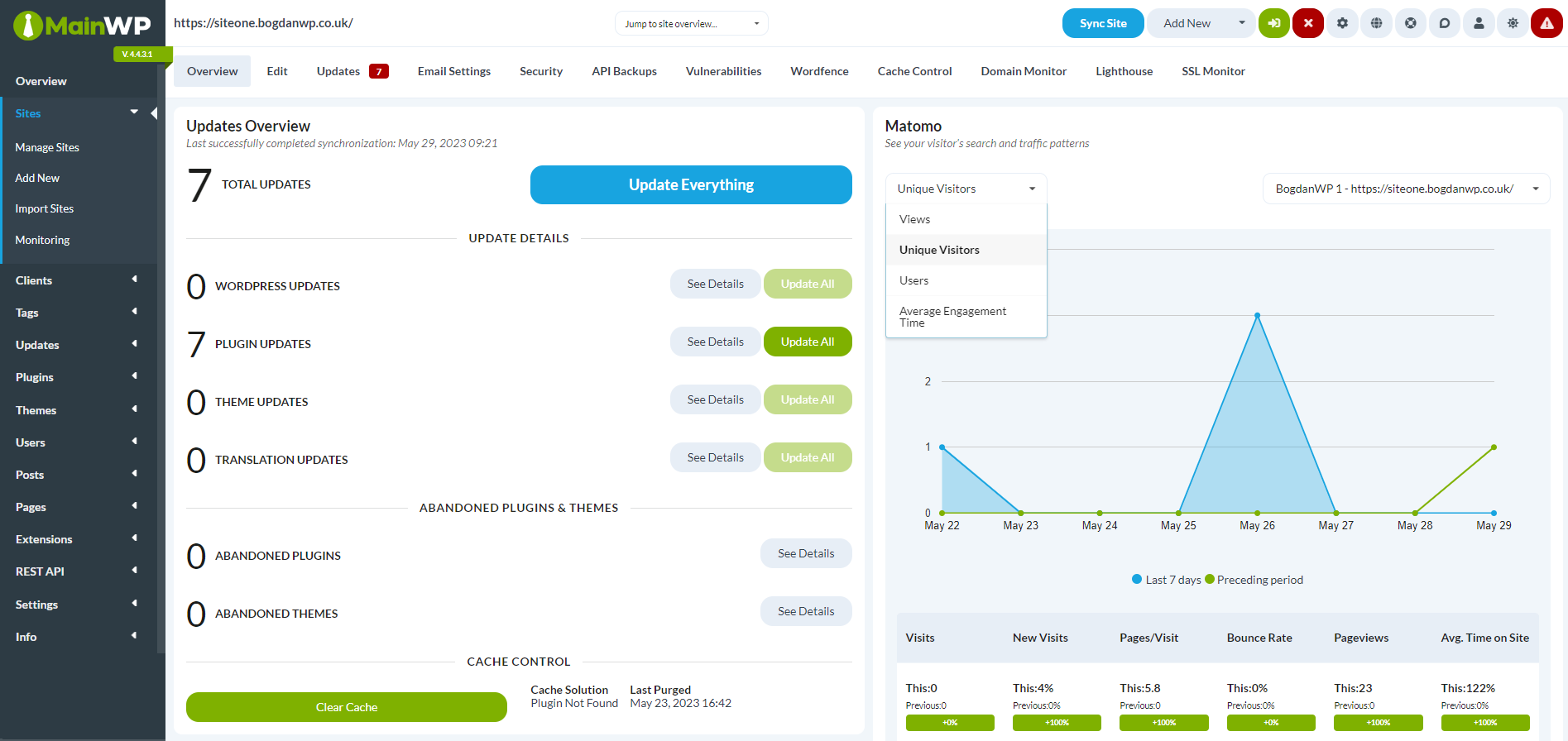Image resolution: width=1568 pixels, height=741 pixels.
Task: Click Update All for plugin updates
Action: click(x=808, y=342)
